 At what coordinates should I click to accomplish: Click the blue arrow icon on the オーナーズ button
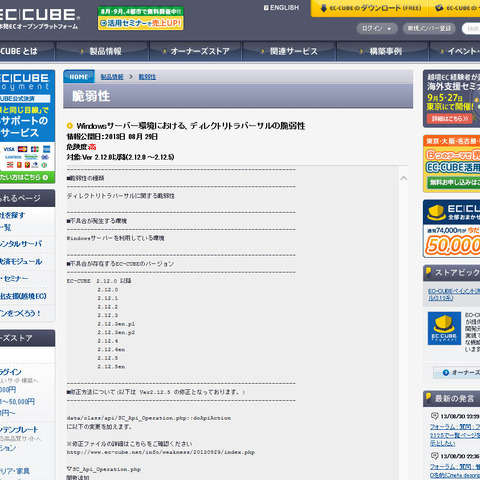[x=446, y=373]
